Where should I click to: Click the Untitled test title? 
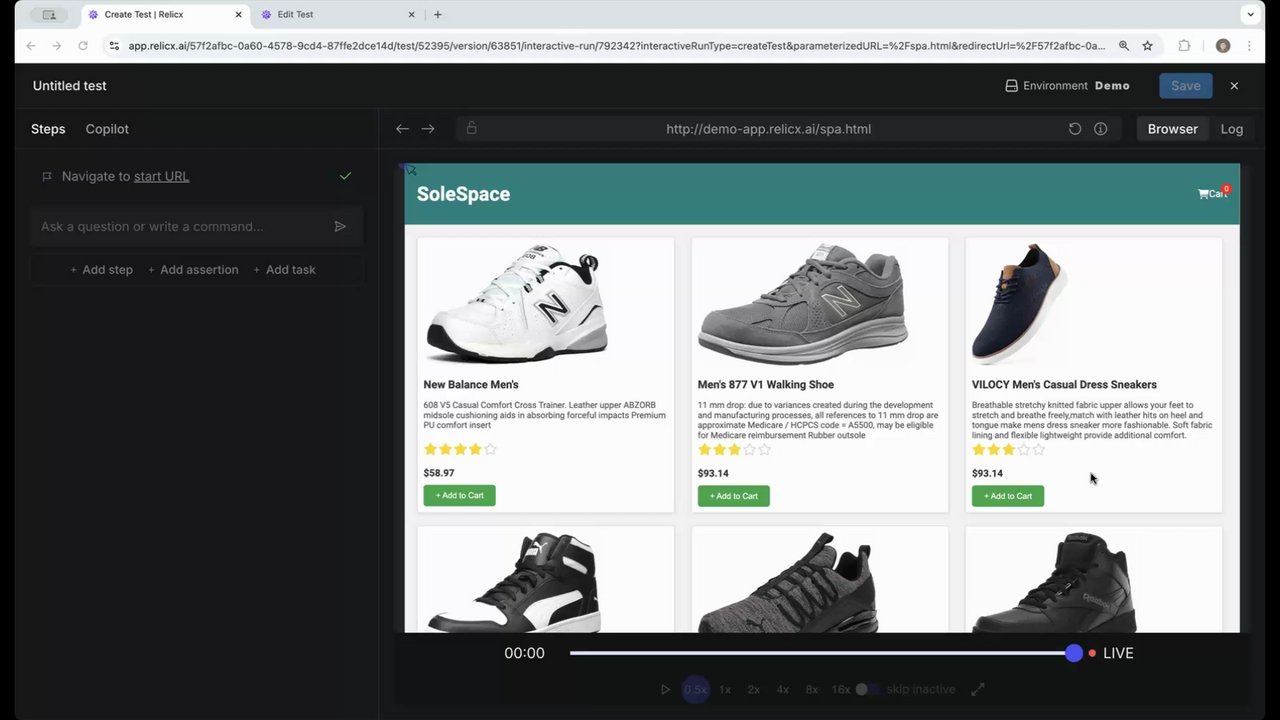point(70,86)
